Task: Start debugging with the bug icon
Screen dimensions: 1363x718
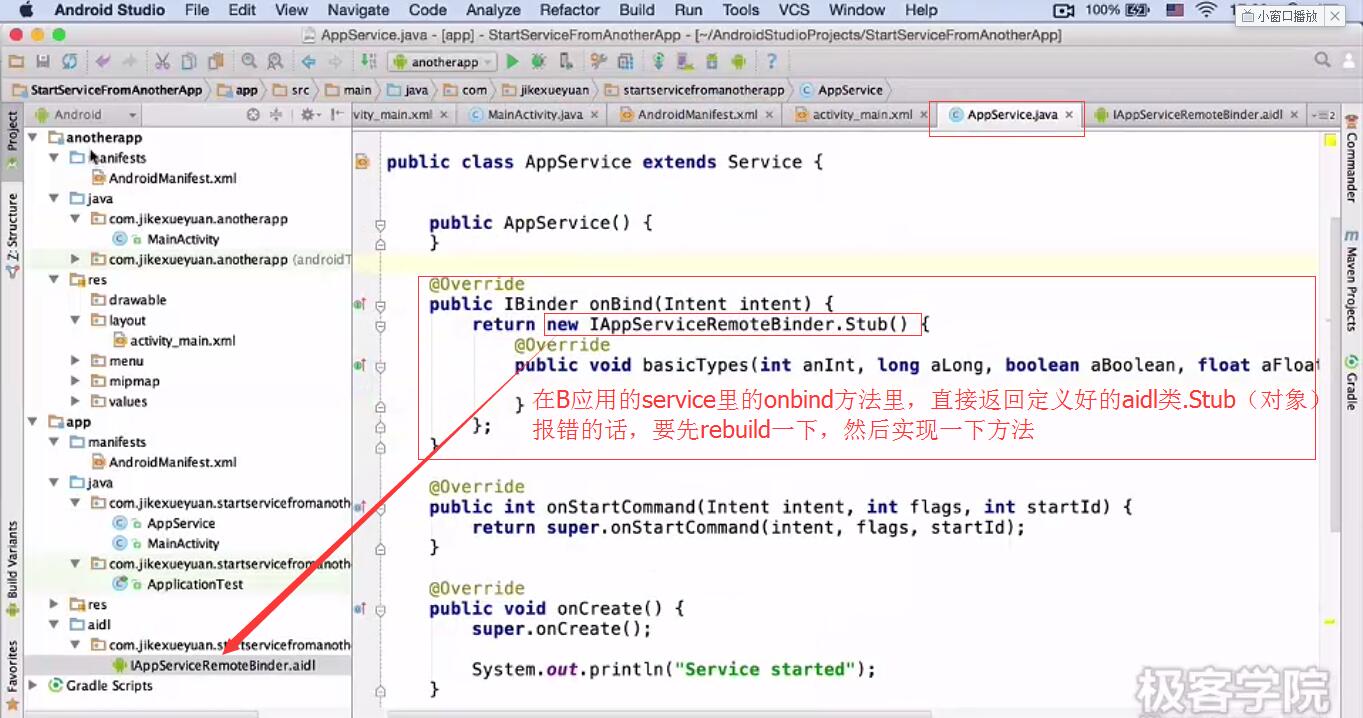Action: click(538, 62)
